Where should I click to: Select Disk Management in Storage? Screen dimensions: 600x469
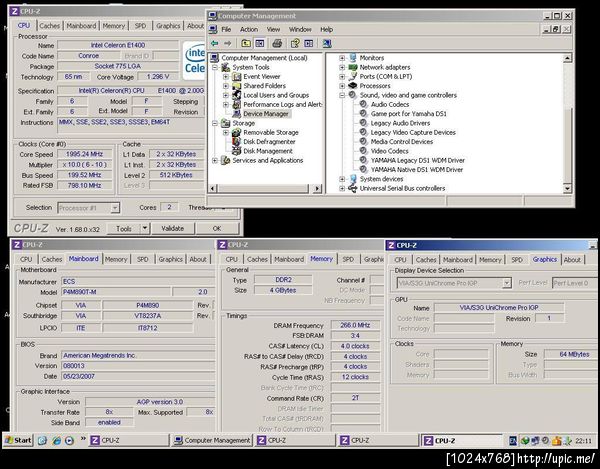[x=268, y=151]
